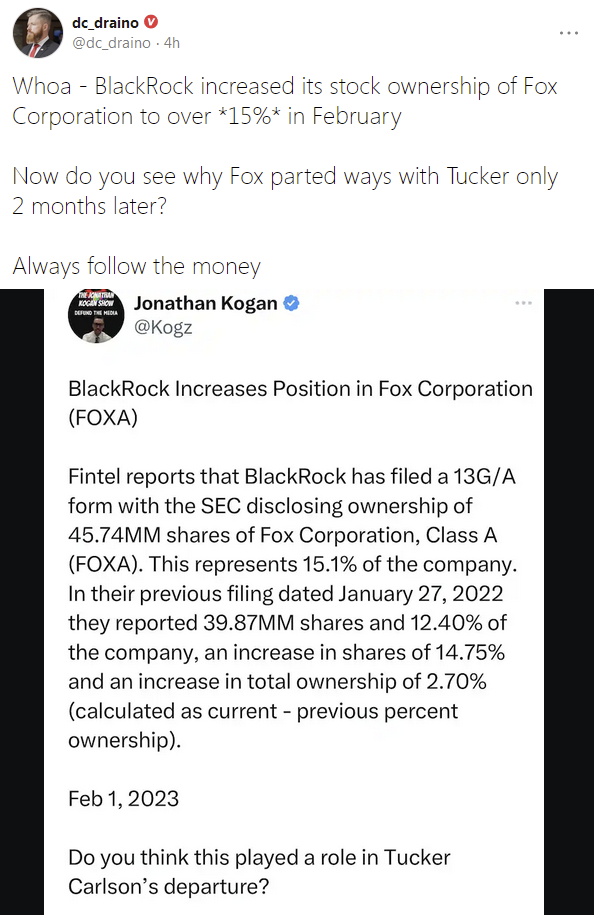Click the Jonathan Kogan Show avatar
This screenshot has width=594, height=919.
tap(96, 316)
